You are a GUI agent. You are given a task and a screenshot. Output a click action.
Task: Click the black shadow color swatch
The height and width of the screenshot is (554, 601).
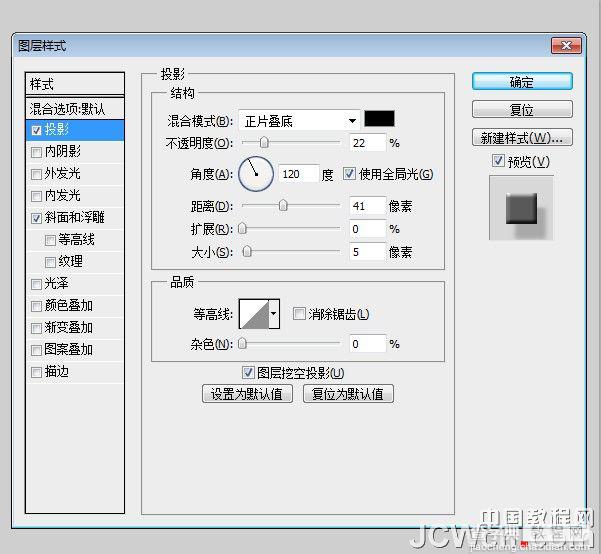pos(379,118)
